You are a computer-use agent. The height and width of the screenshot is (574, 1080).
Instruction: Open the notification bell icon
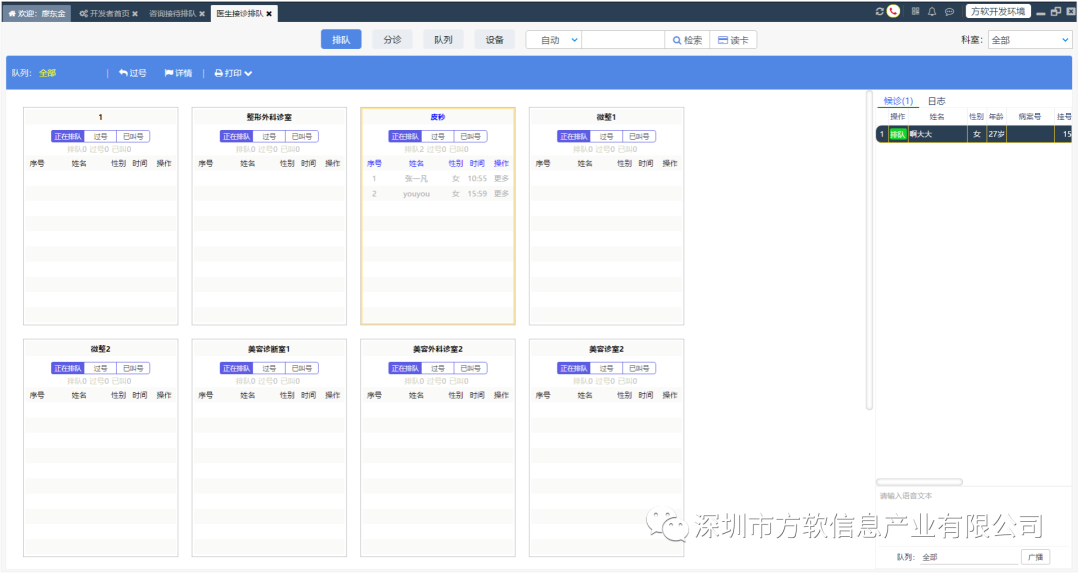point(932,12)
